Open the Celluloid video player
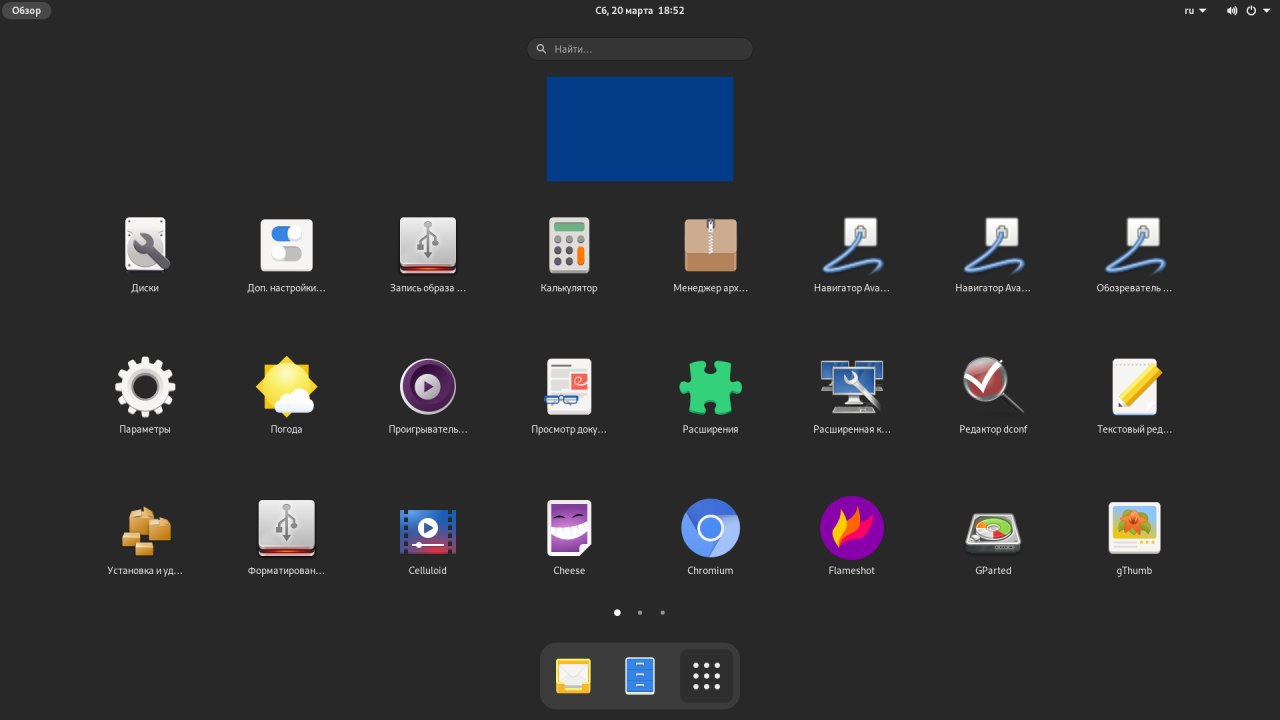1280x720 pixels. tap(428, 530)
